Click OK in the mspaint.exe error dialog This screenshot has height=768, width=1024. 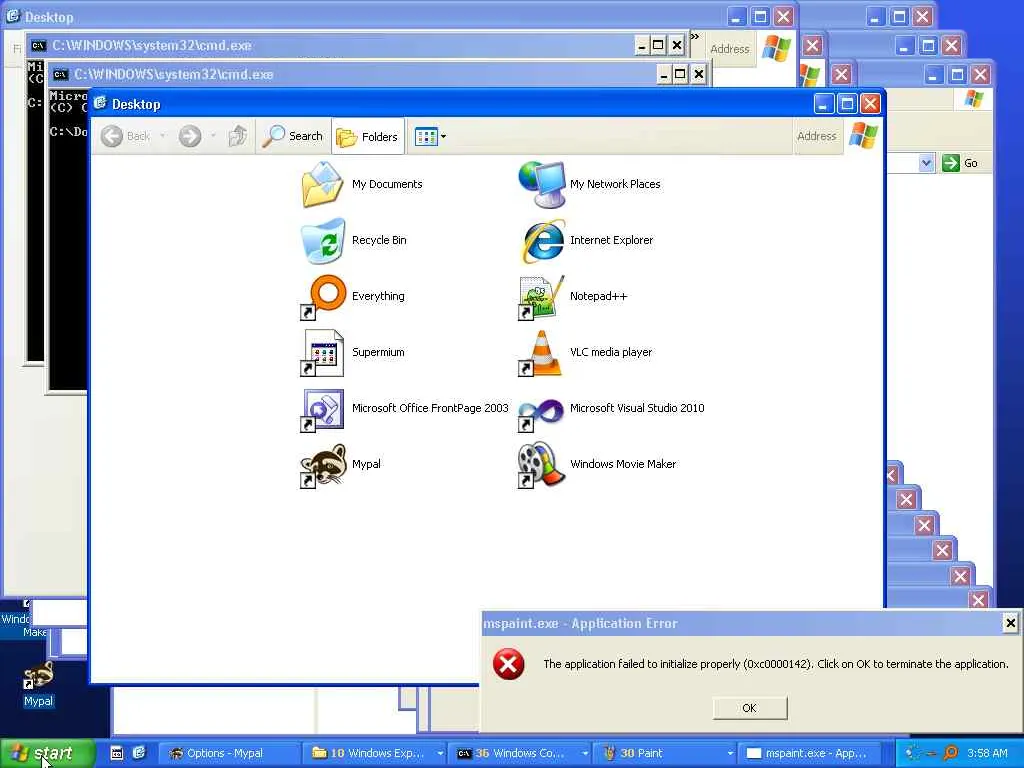click(750, 708)
